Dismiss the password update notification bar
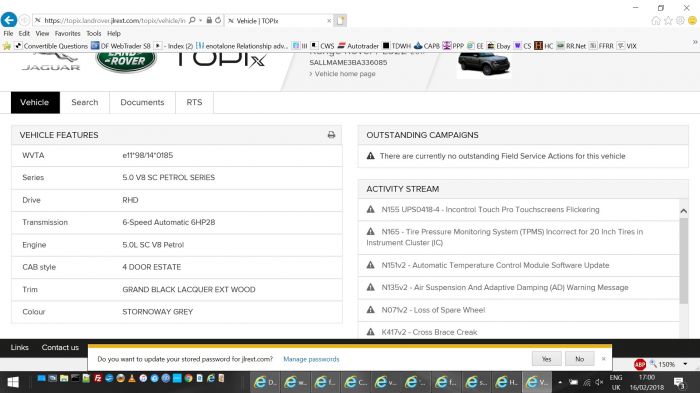Screen dimensions: 700x393 (604, 359)
